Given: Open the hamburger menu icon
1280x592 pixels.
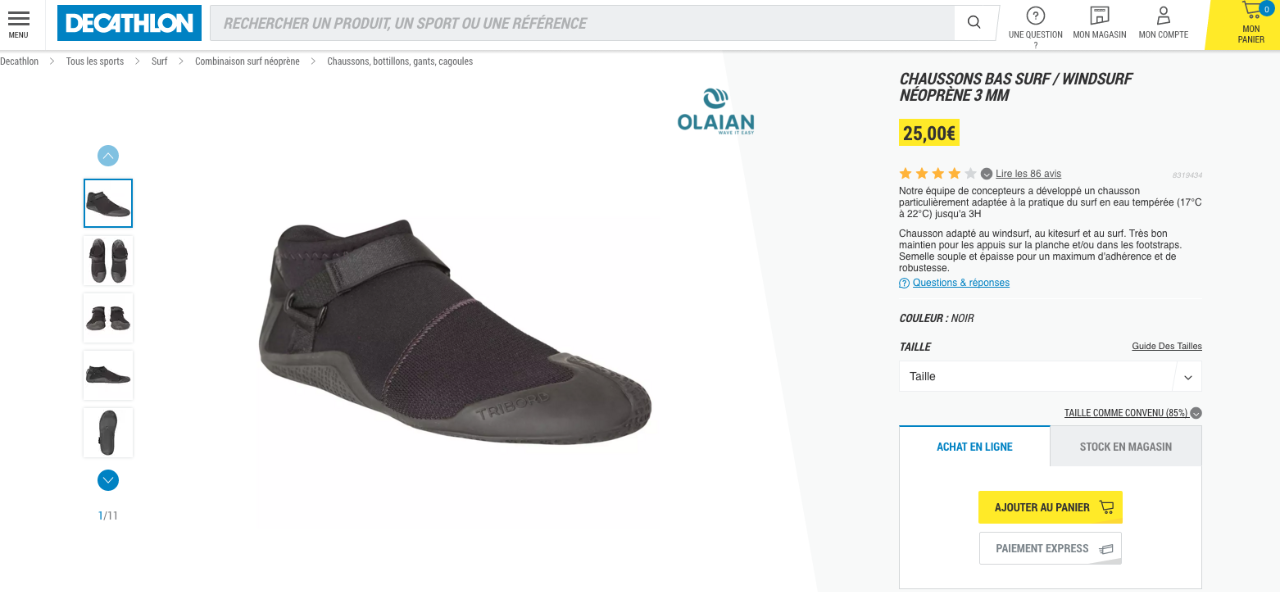Looking at the screenshot, I should [x=18, y=19].
